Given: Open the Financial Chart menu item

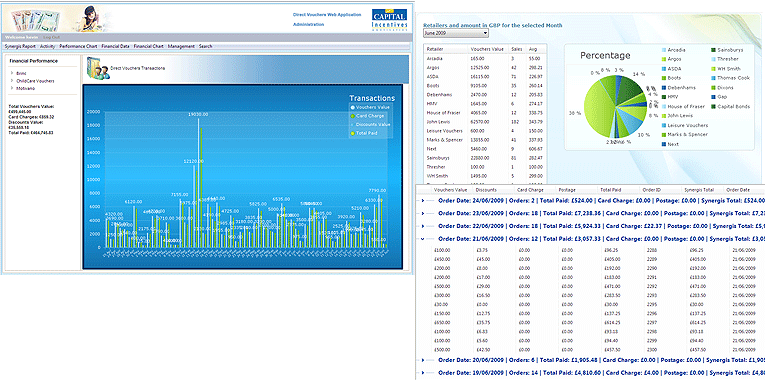Looking at the screenshot, I should point(148,46).
